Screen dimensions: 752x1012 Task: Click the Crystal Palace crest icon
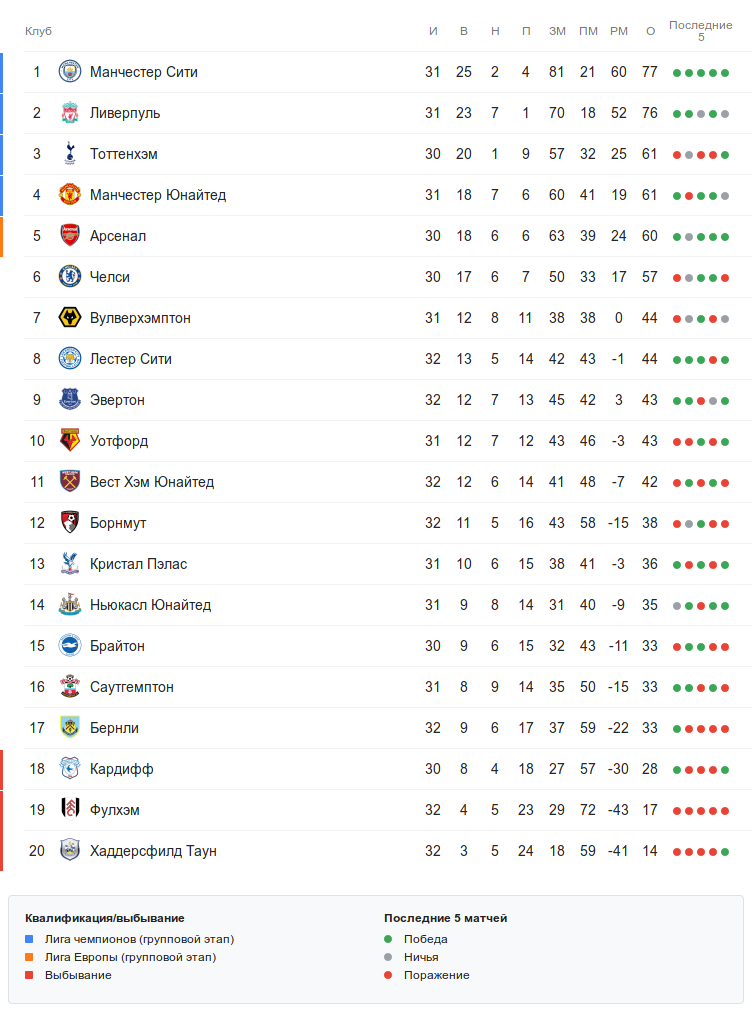click(69, 564)
